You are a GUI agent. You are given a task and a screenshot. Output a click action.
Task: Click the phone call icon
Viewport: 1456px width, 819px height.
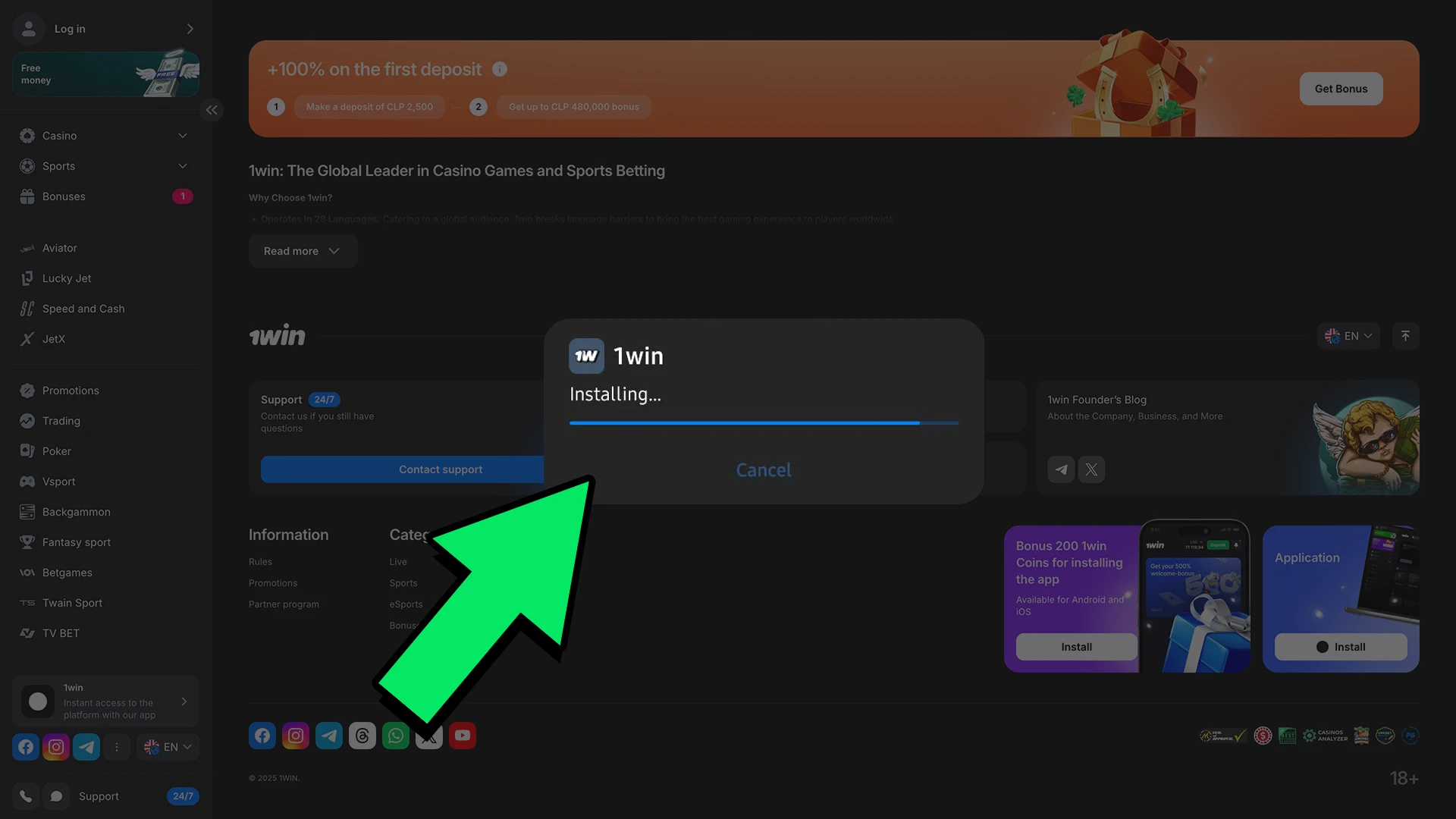[26, 796]
